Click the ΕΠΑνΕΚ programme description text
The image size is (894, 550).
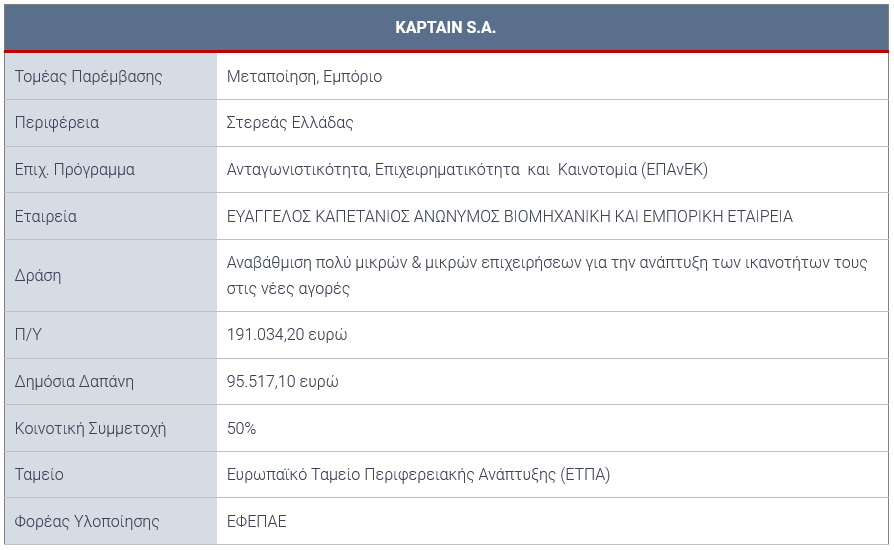467,170
